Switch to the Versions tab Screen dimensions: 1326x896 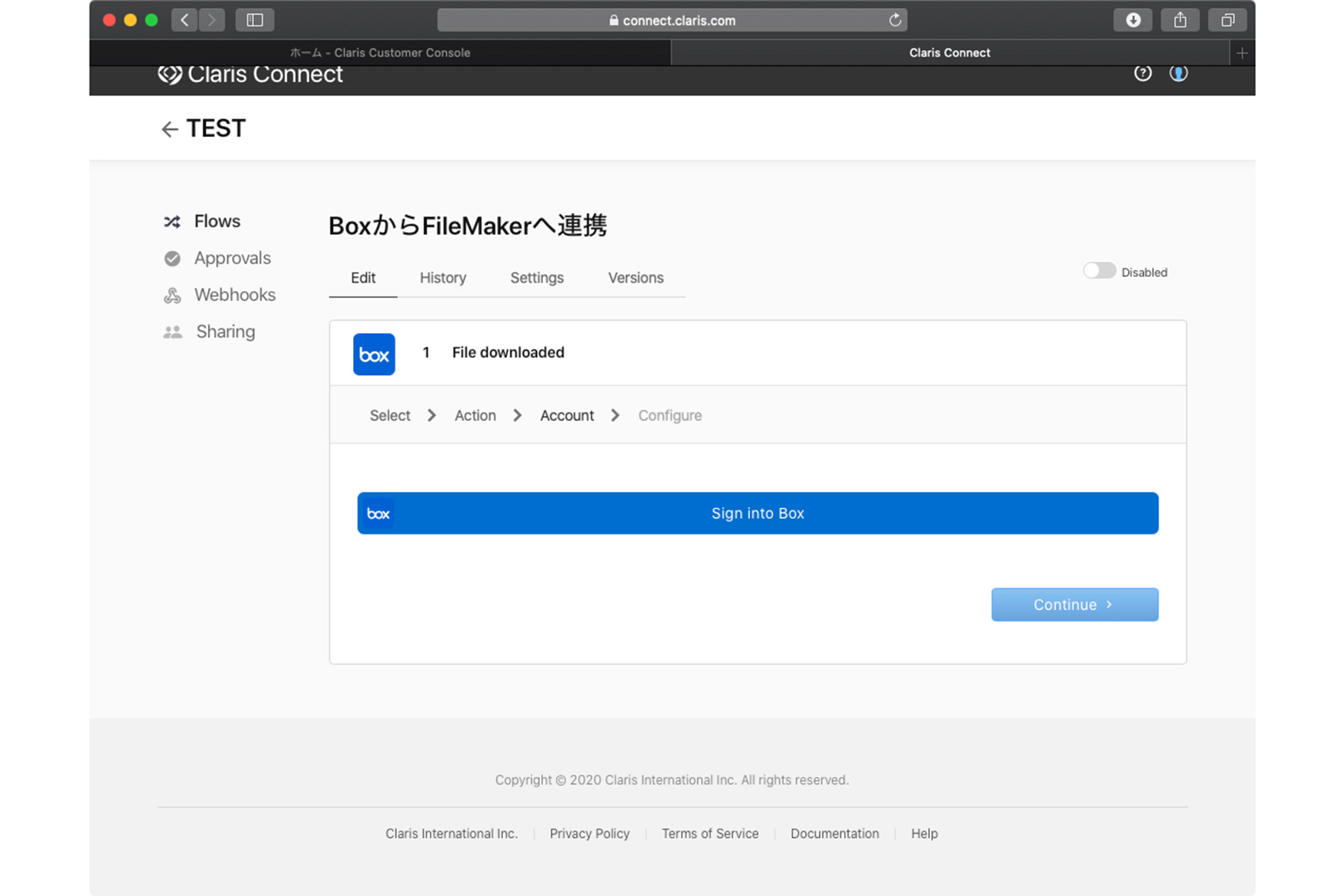click(636, 278)
